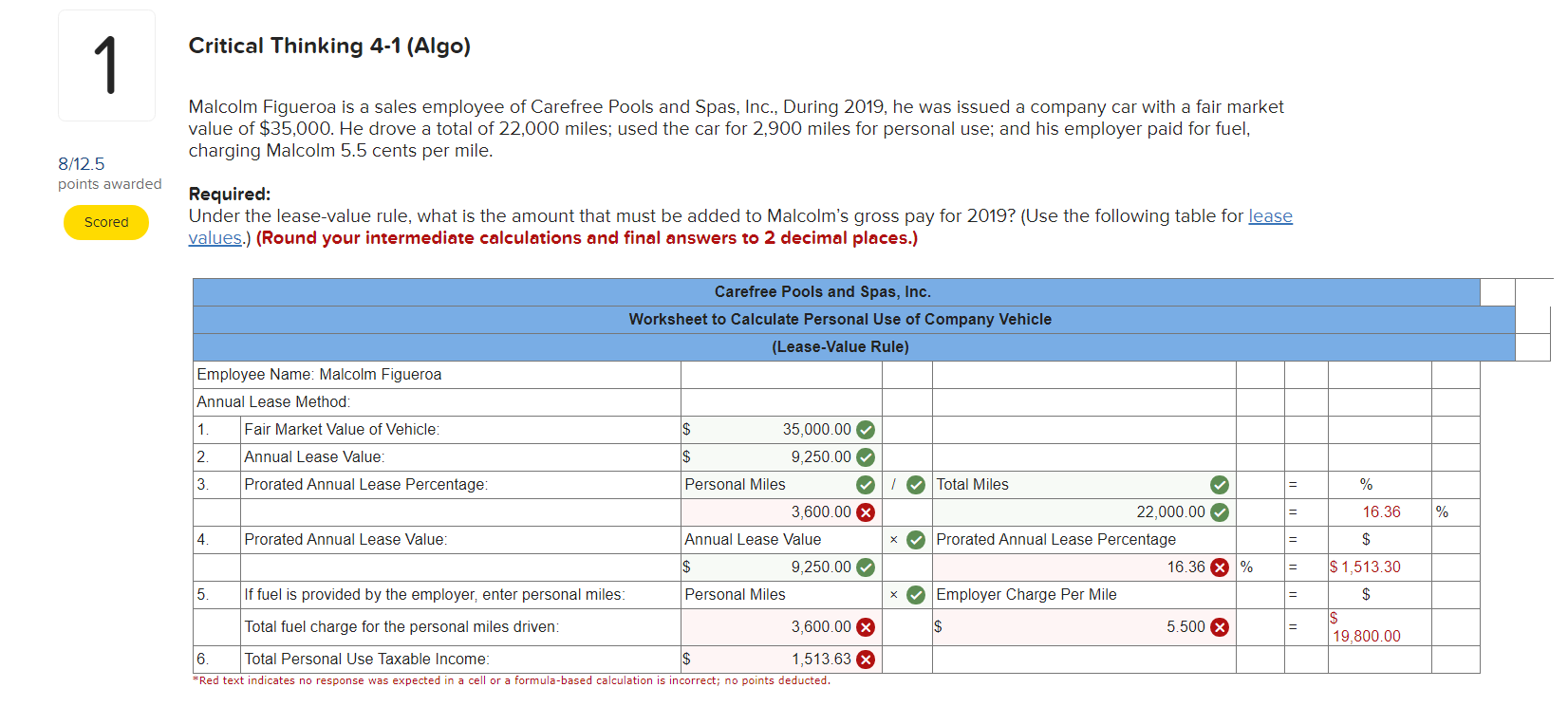Edit the 22,000.00 total miles field

[1084, 512]
